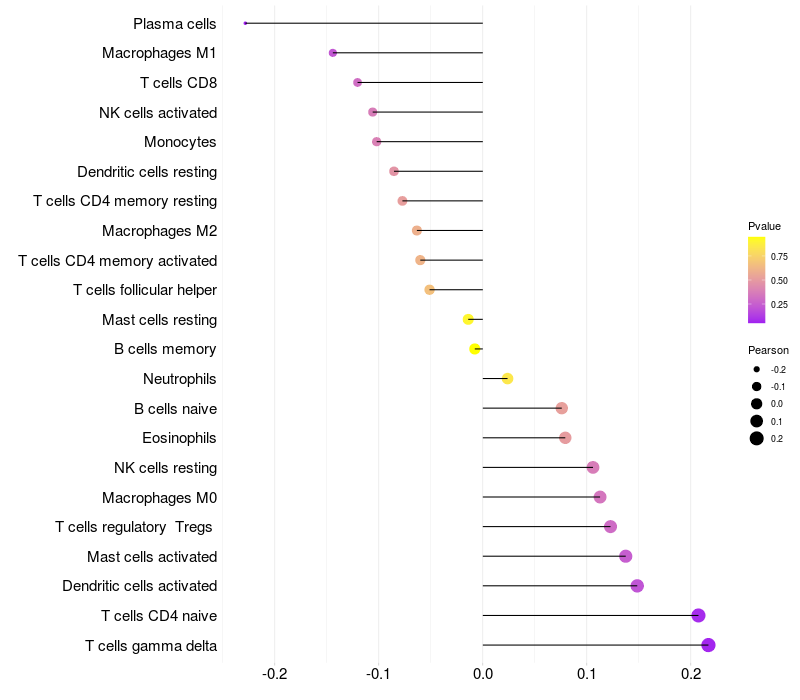This screenshot has width=800, height=700.
Task: Select the T cells gamma delta dot
Action: coord(708,645)
